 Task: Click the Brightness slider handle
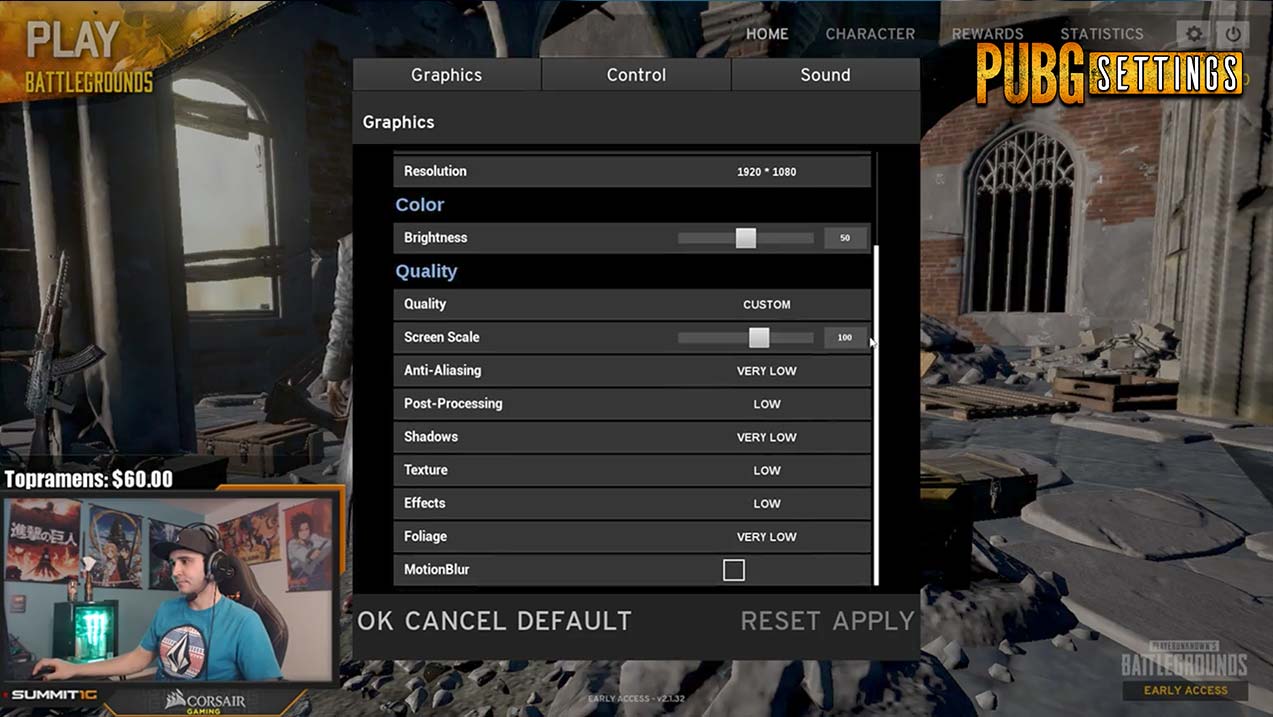point(746,238)
